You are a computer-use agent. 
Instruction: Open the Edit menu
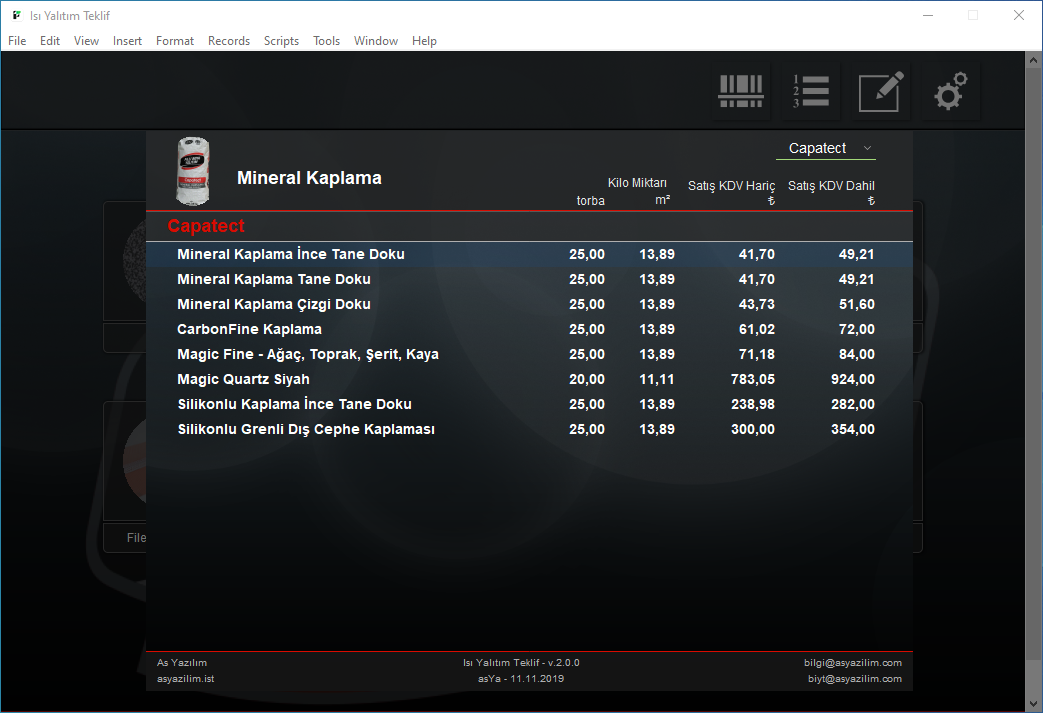coord(50,41)
